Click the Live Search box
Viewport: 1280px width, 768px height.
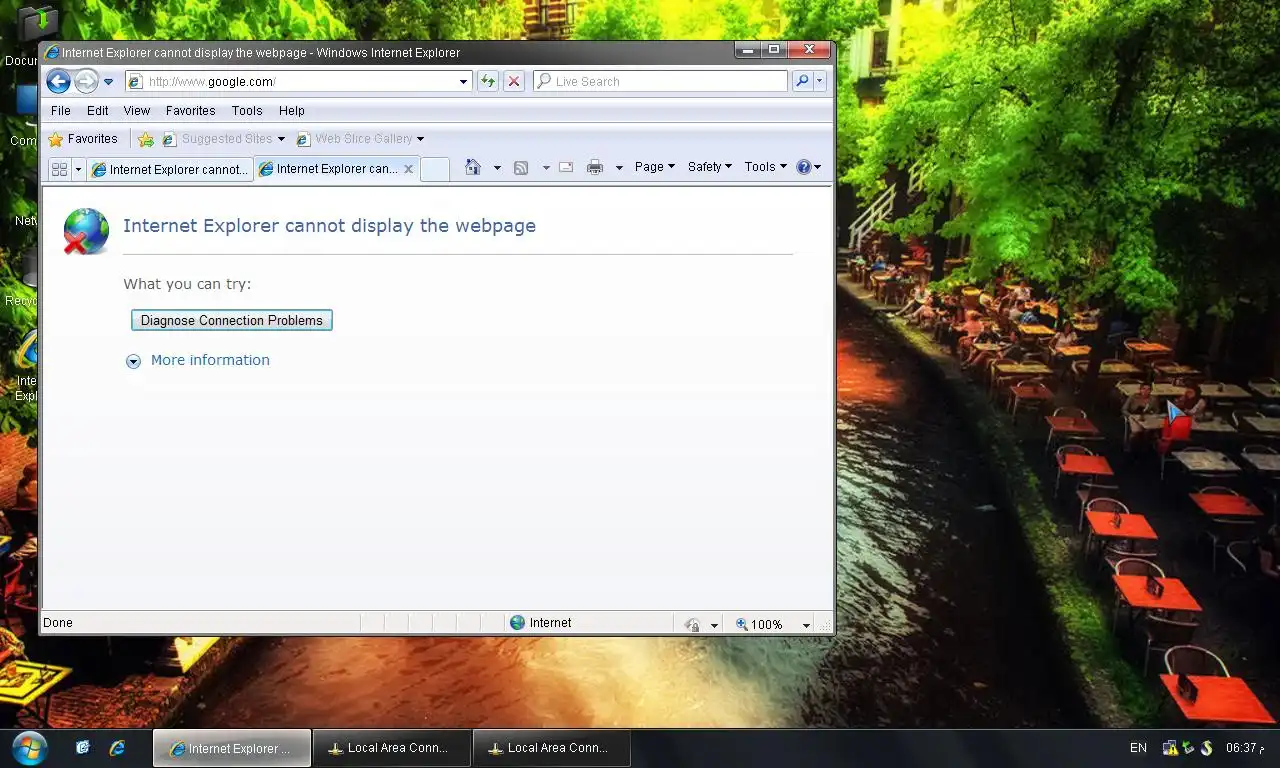pos(660,82)
